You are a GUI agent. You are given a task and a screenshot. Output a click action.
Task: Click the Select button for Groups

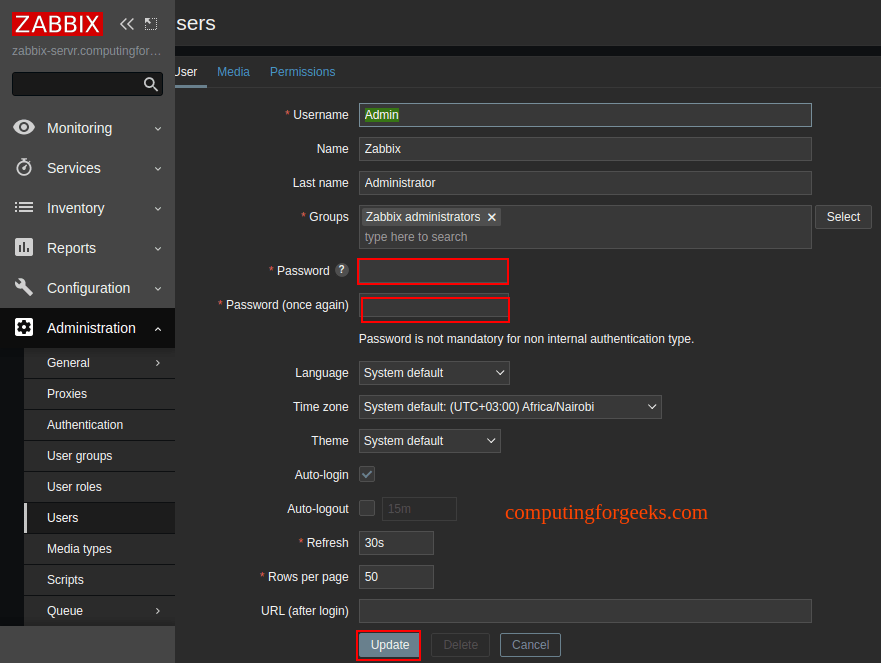(843, 217)
